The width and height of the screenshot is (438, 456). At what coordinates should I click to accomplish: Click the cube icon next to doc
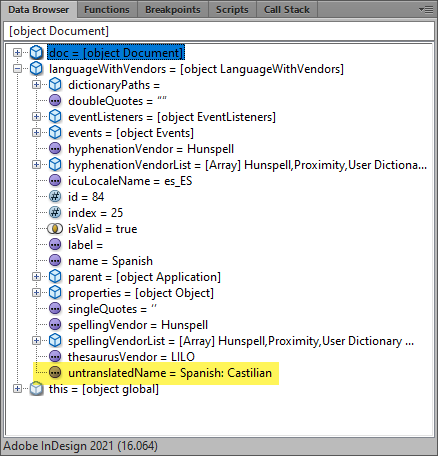(x=36, y=52)
